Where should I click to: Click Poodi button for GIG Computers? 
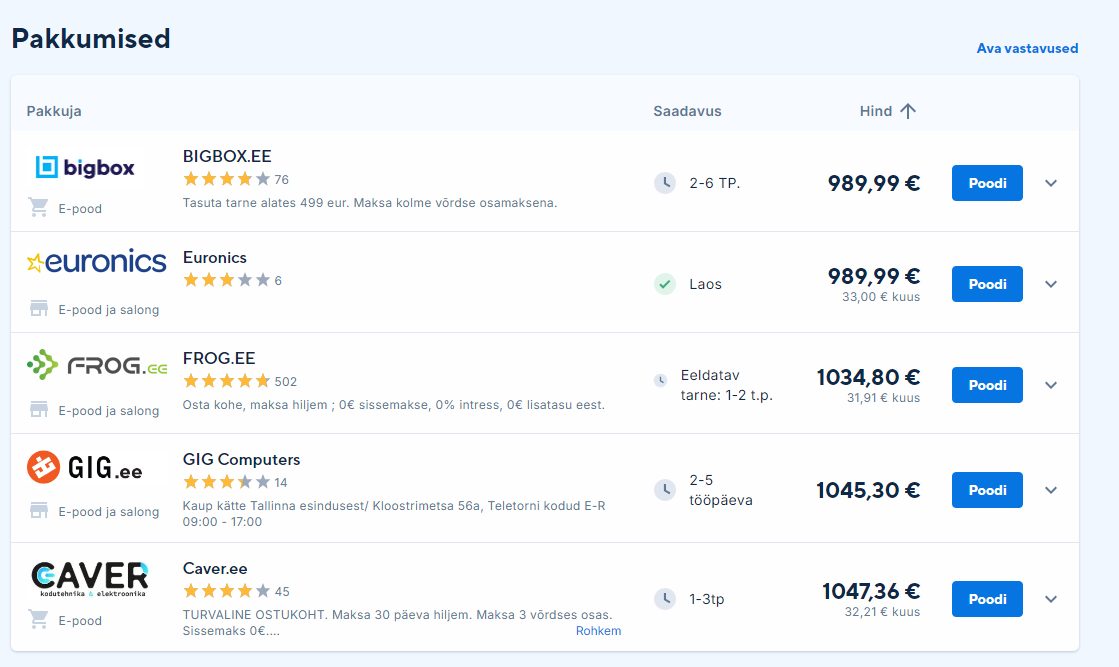pyautogui.click(x=987, y=490)
